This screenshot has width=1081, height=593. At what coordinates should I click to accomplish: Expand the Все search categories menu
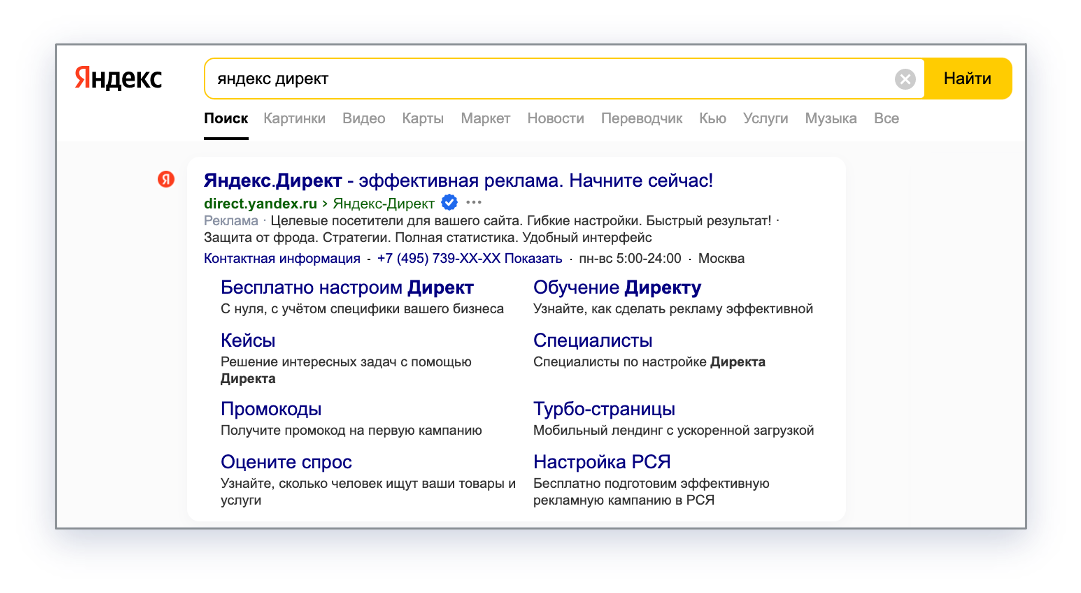[x=886, y=118]
